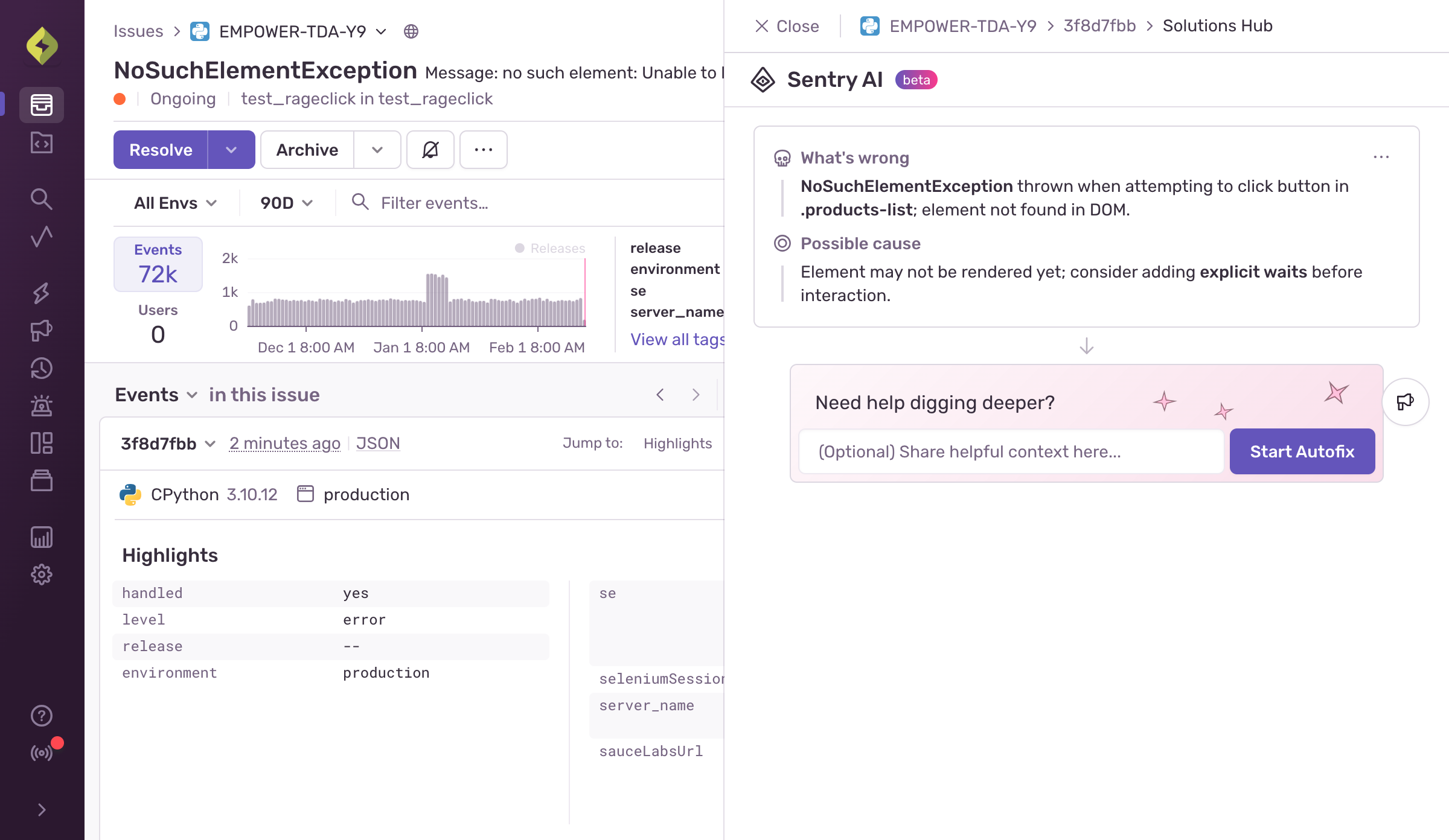
Task: Open Settings gear icon in sidebar
Action: tap(41, 574)
